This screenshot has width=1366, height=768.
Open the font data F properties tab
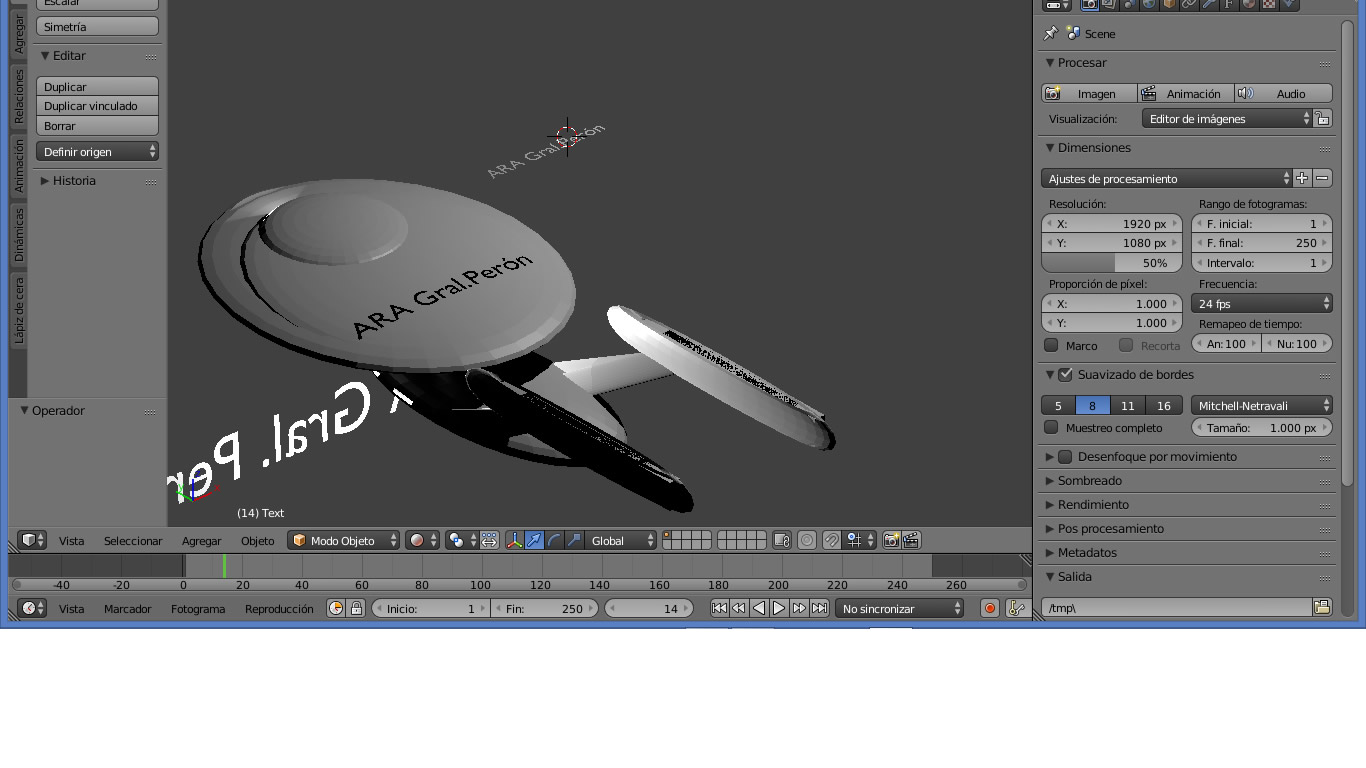(x=1229, y=4)
